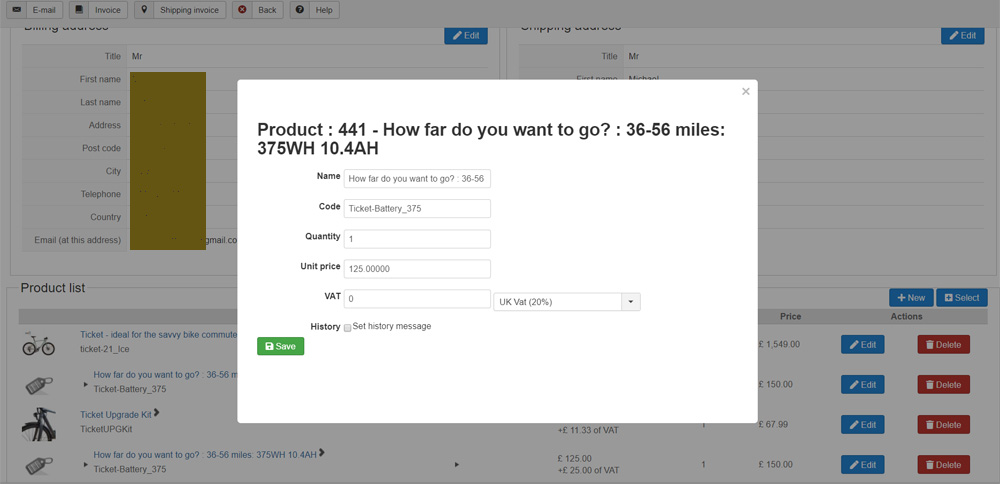Expand the arrow next to Ticket Upgrade Kit
Screen dimensions: 1000x484
(157, 412)
